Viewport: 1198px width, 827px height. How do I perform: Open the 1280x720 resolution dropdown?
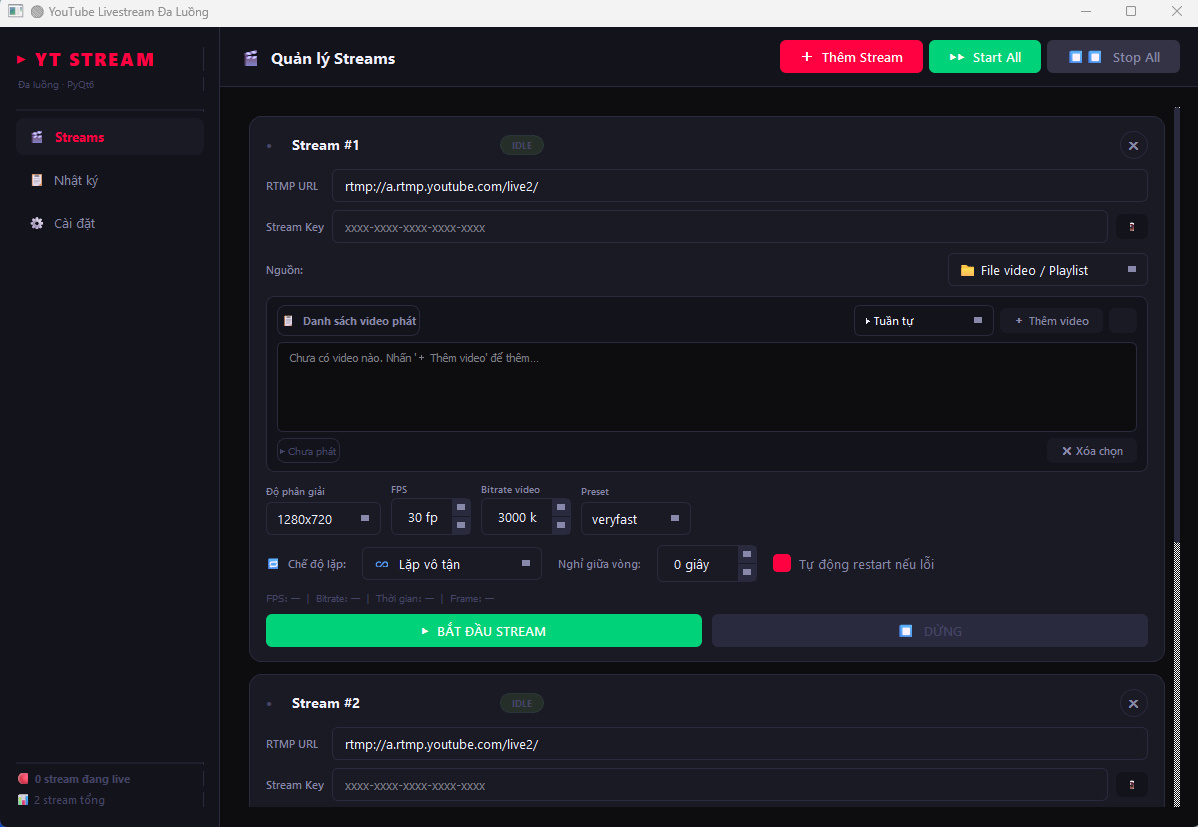tap(323, 519)
